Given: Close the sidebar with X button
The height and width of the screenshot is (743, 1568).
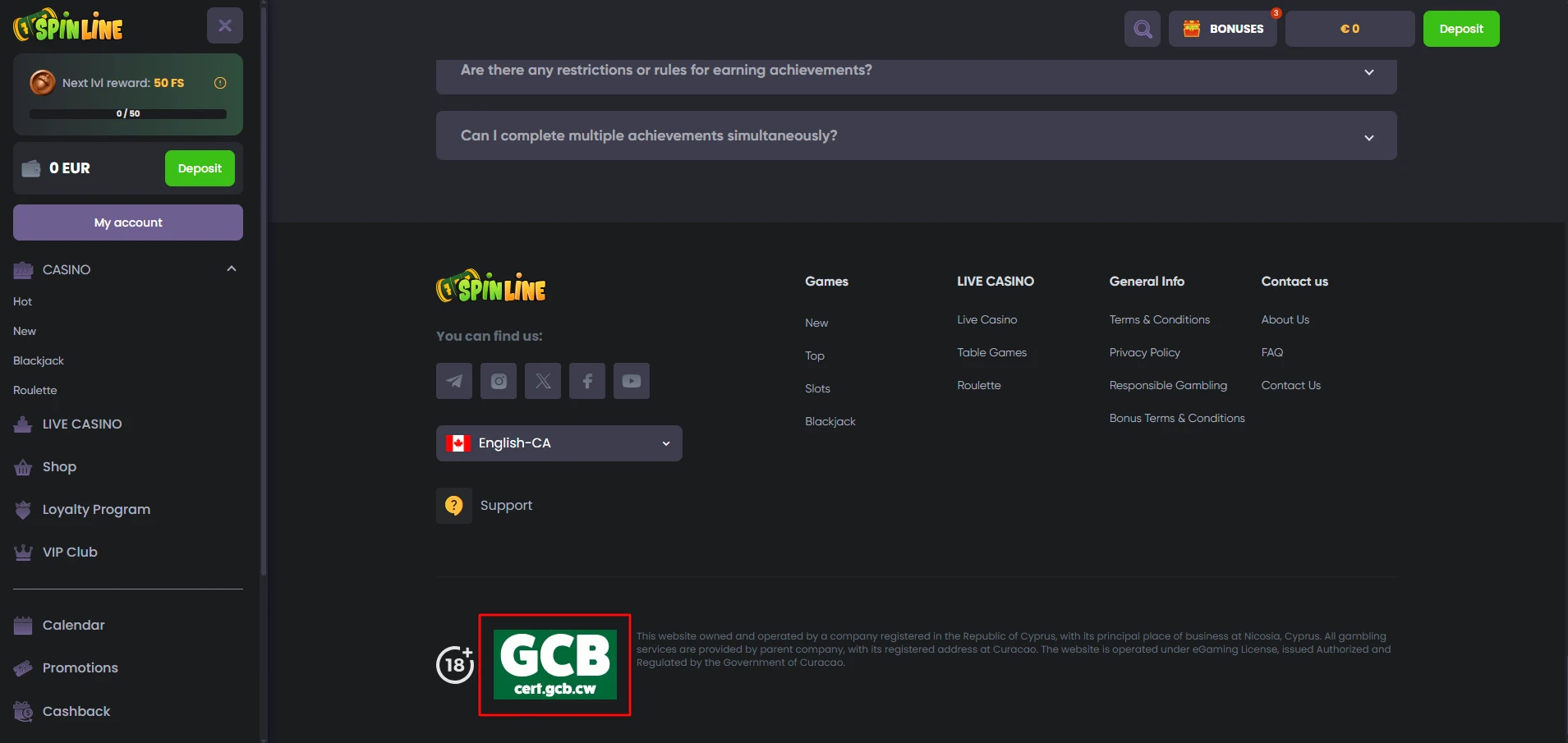Looking at the screenshot, I should coord(225,26).
